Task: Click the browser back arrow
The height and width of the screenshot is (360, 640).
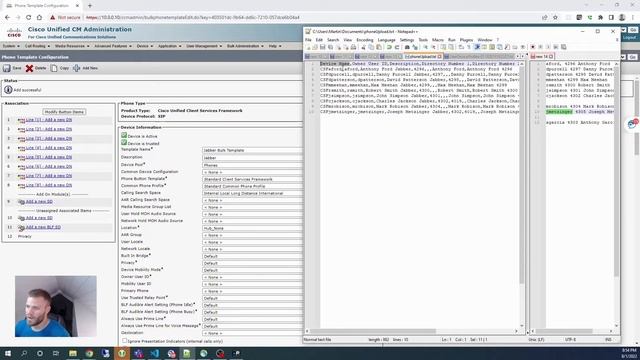Action: (x=7, y=18)
